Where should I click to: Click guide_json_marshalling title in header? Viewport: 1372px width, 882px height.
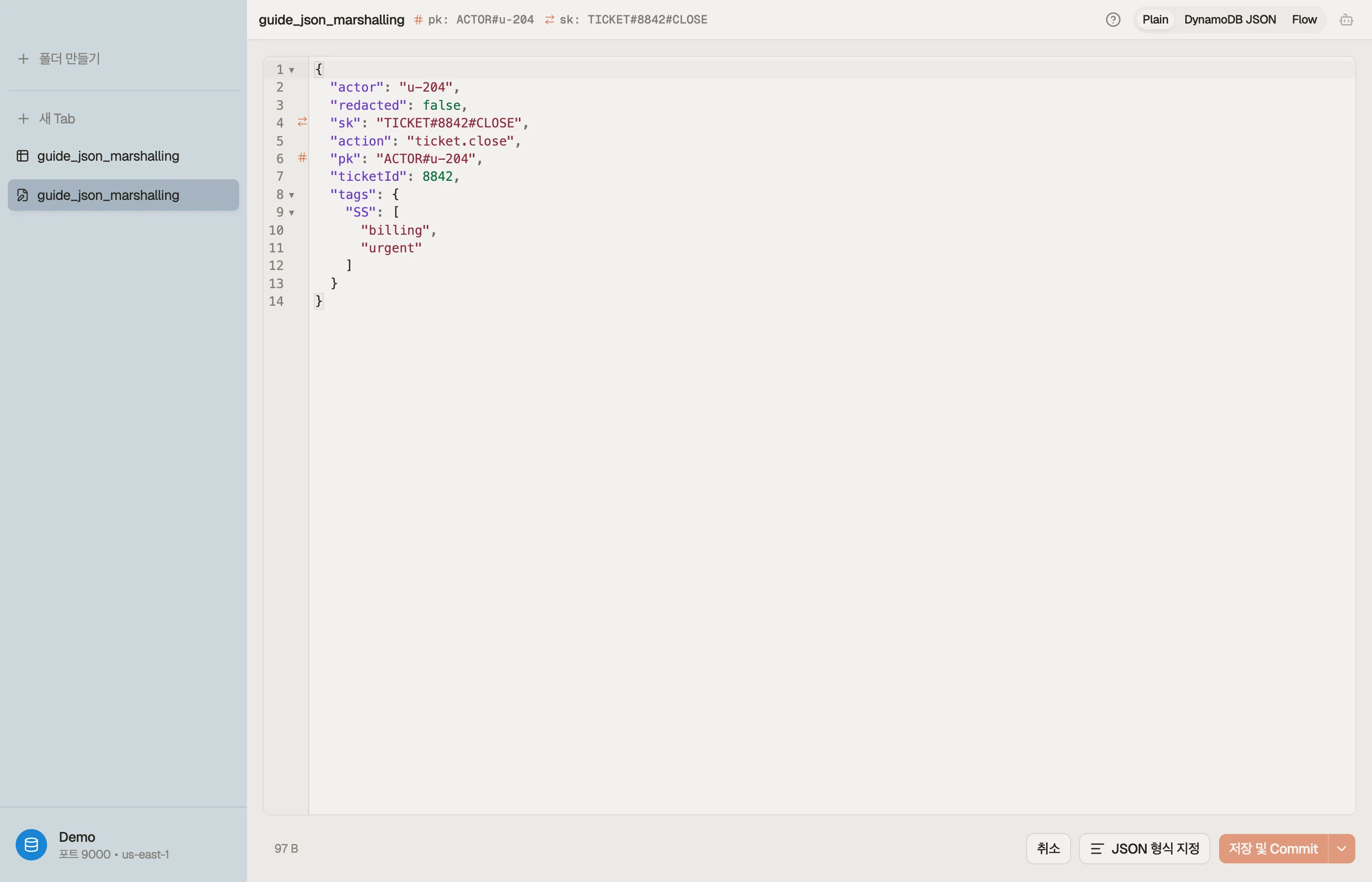(x=332, y=20)
